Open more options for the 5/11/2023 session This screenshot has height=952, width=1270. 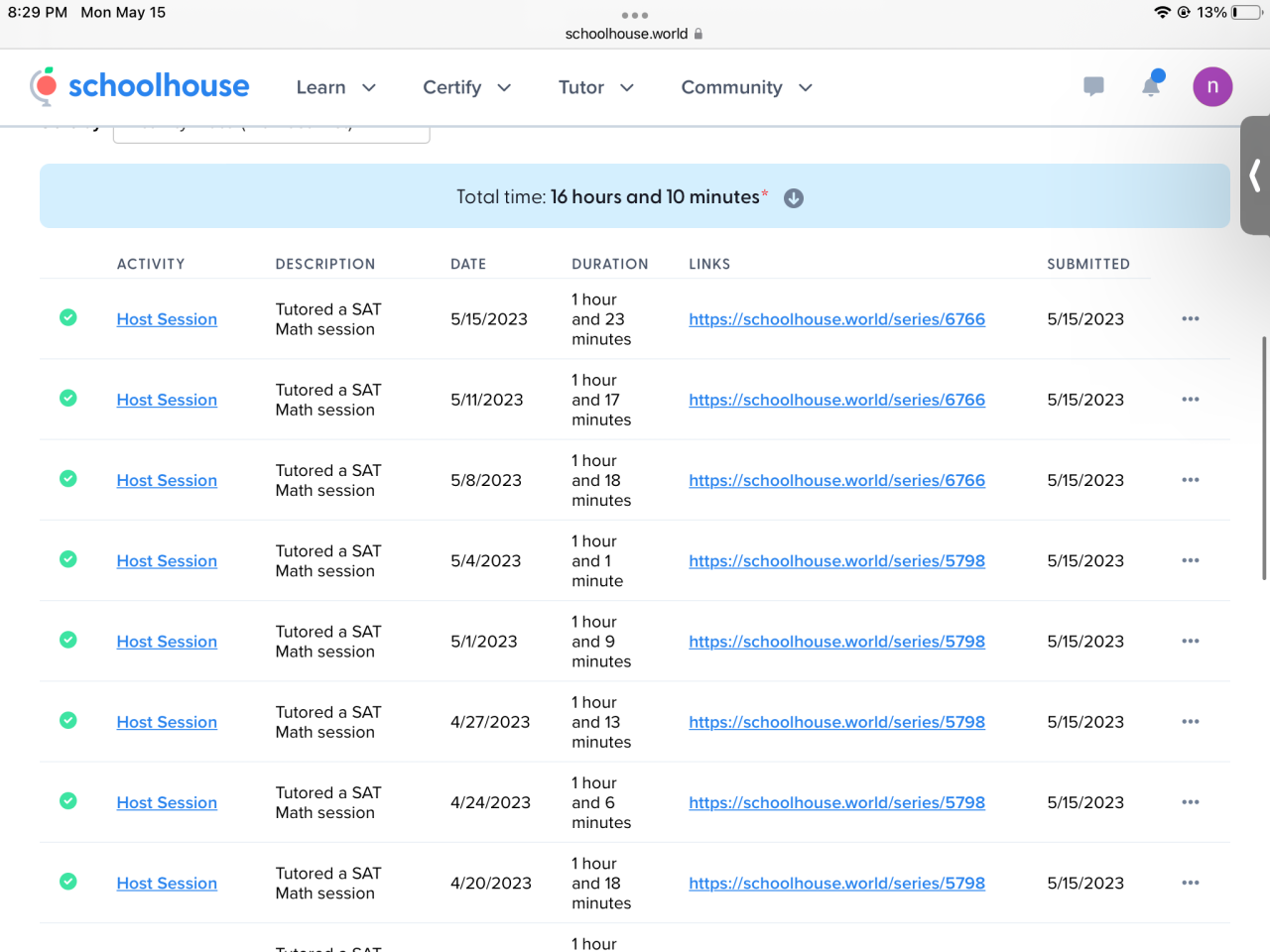click(x=1191, y=399)
